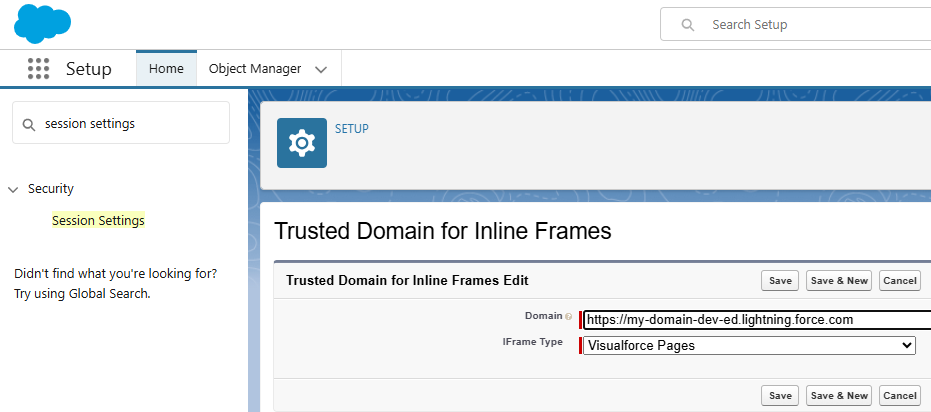The width and height of the screenshot is (931, 412).
Task: Open the Object Manager dropdown chevron
Action: (x=321, y=69)
